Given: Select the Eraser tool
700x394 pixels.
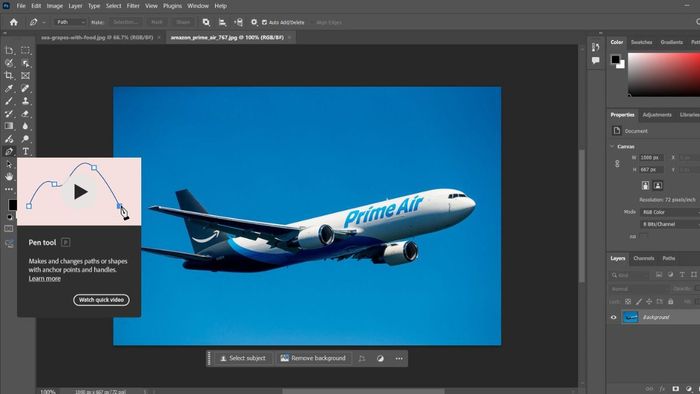Looking at the screenshot, I should pos(25,113).
